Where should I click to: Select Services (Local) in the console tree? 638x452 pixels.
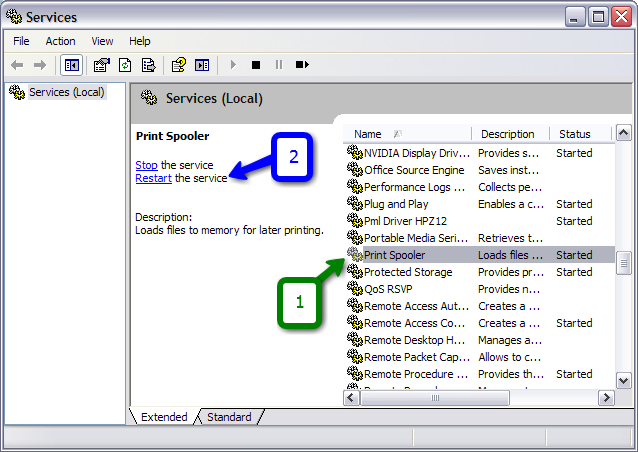click(x=67, y=92)
